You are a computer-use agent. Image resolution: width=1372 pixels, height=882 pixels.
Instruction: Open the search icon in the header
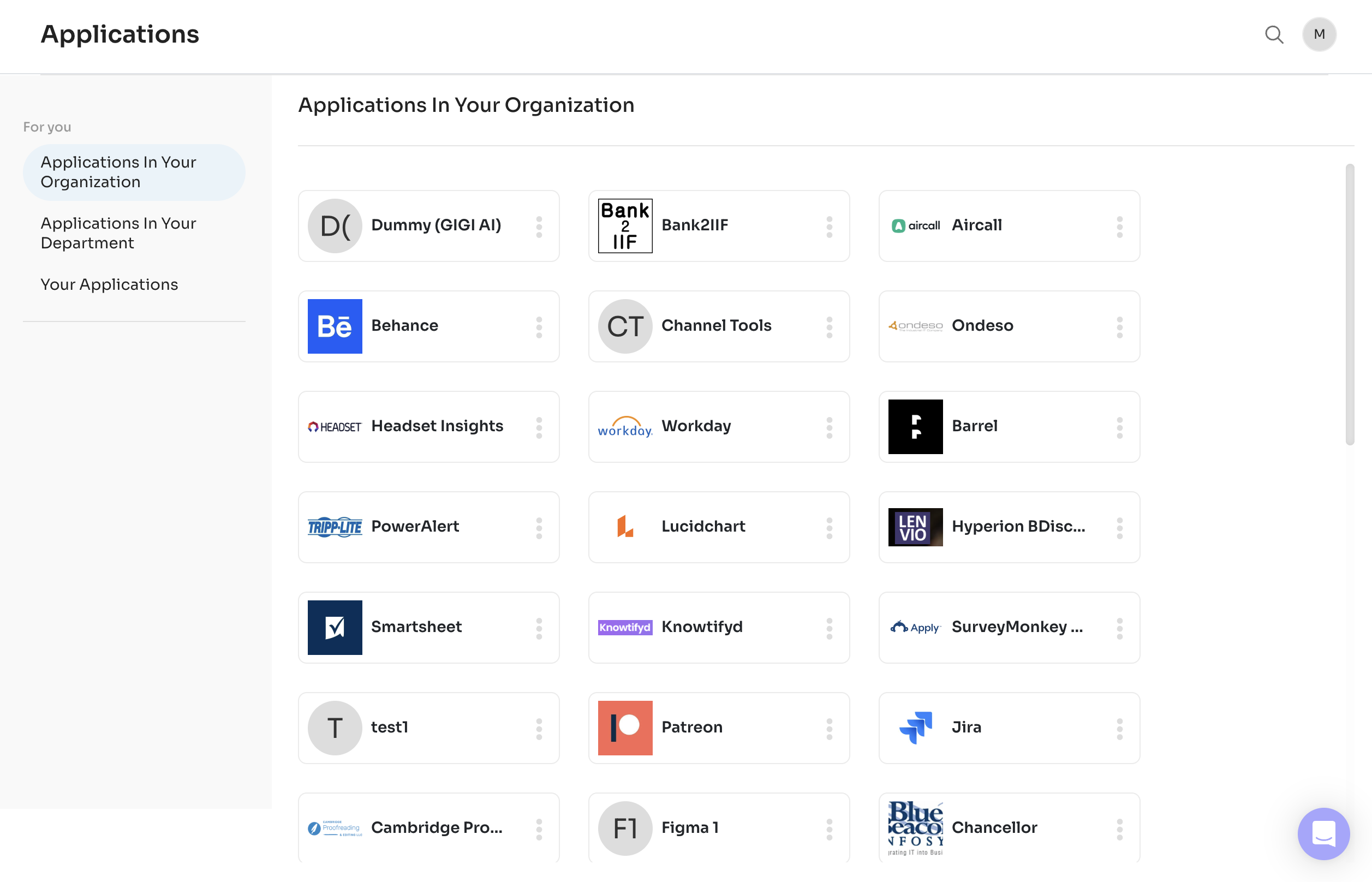tap(1274, 34)
